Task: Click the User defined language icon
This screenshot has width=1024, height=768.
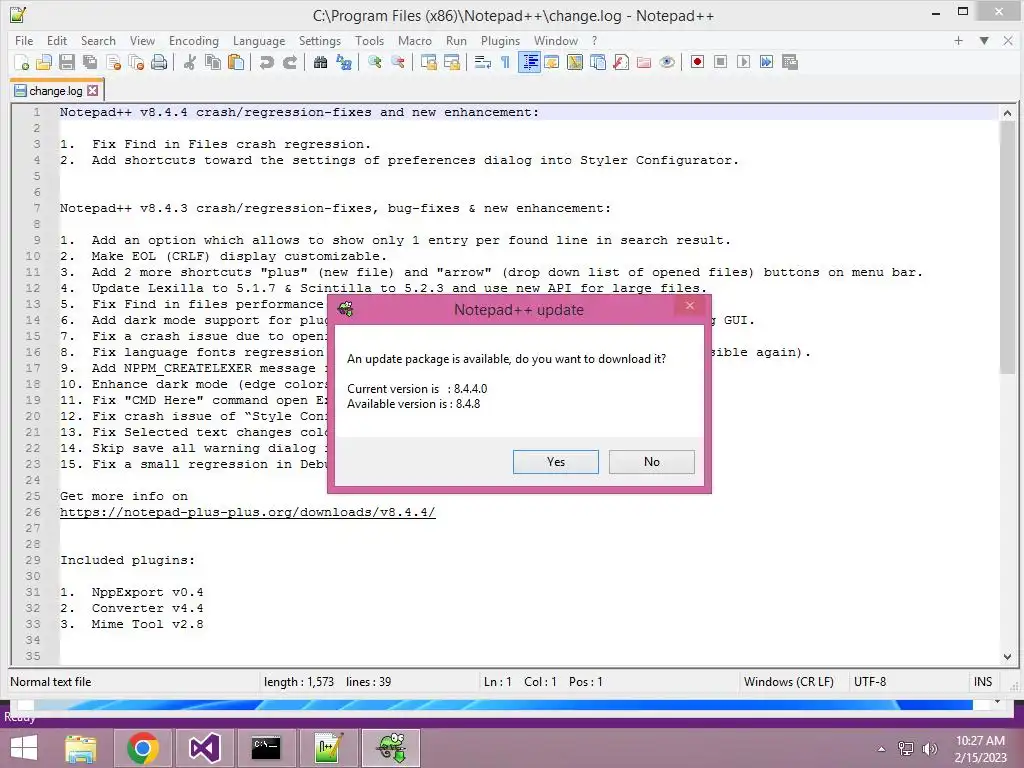Action: tap(552, 63)
